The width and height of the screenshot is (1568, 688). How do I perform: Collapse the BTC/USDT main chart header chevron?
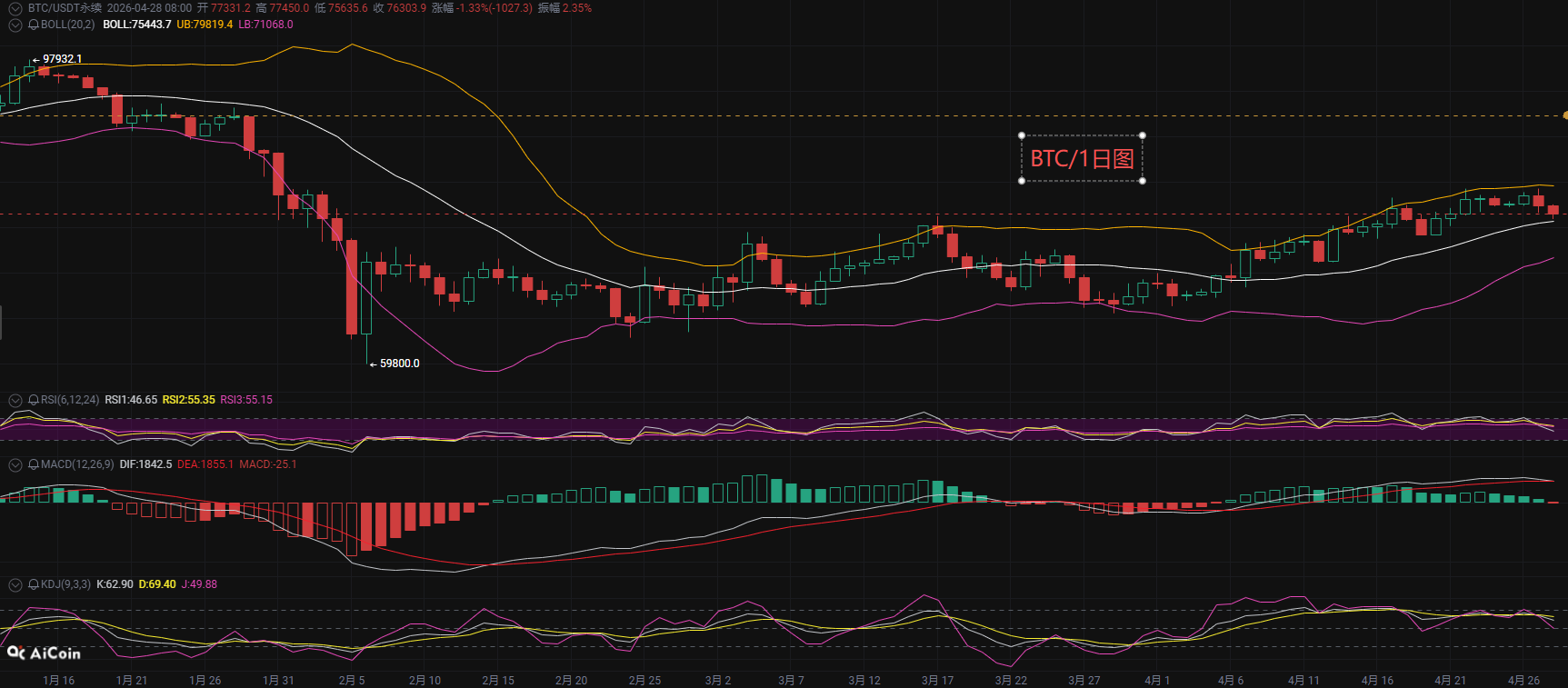pyautogui.click(x=15, y=8)
